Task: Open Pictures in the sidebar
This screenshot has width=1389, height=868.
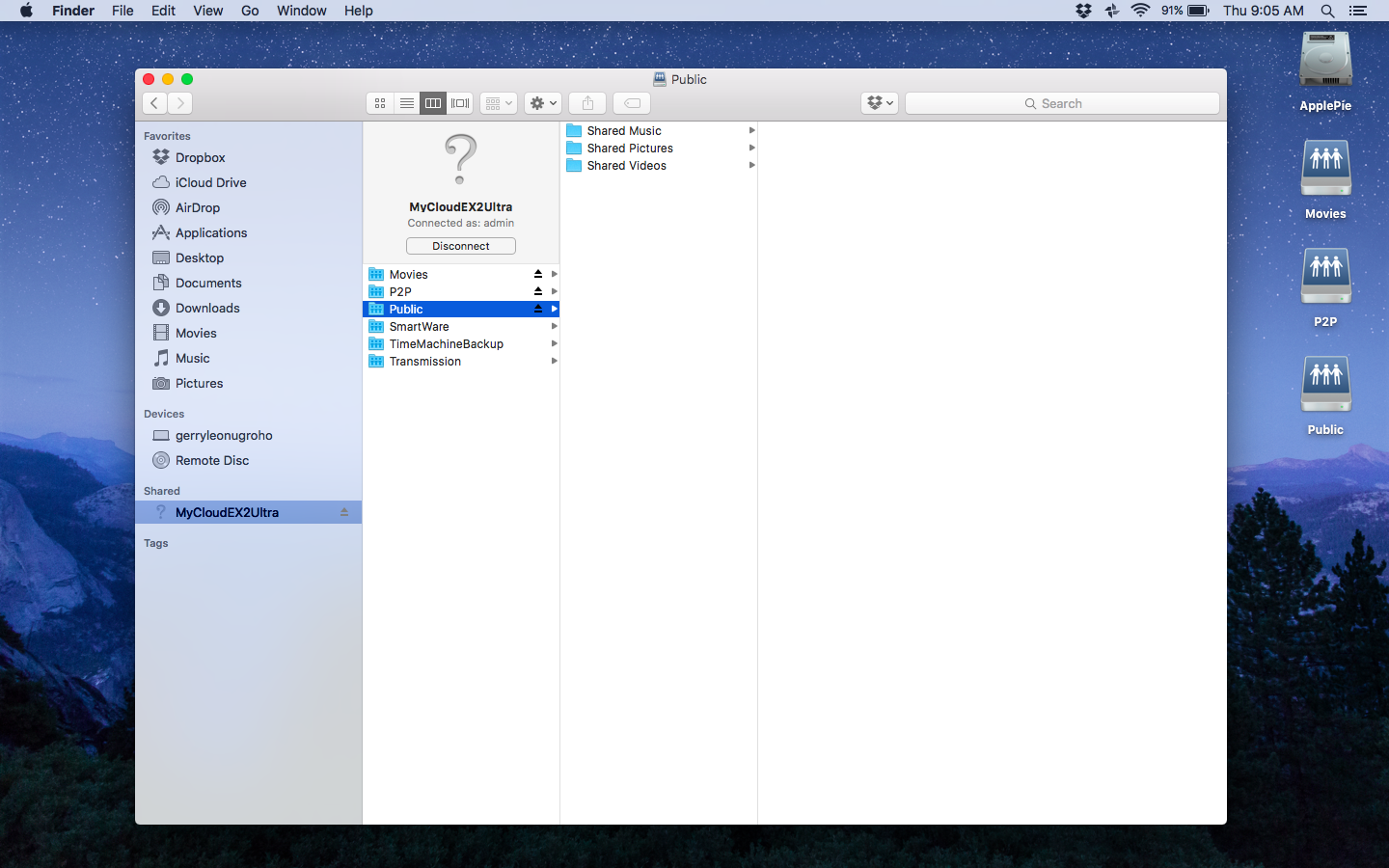Action: [248, 383]
